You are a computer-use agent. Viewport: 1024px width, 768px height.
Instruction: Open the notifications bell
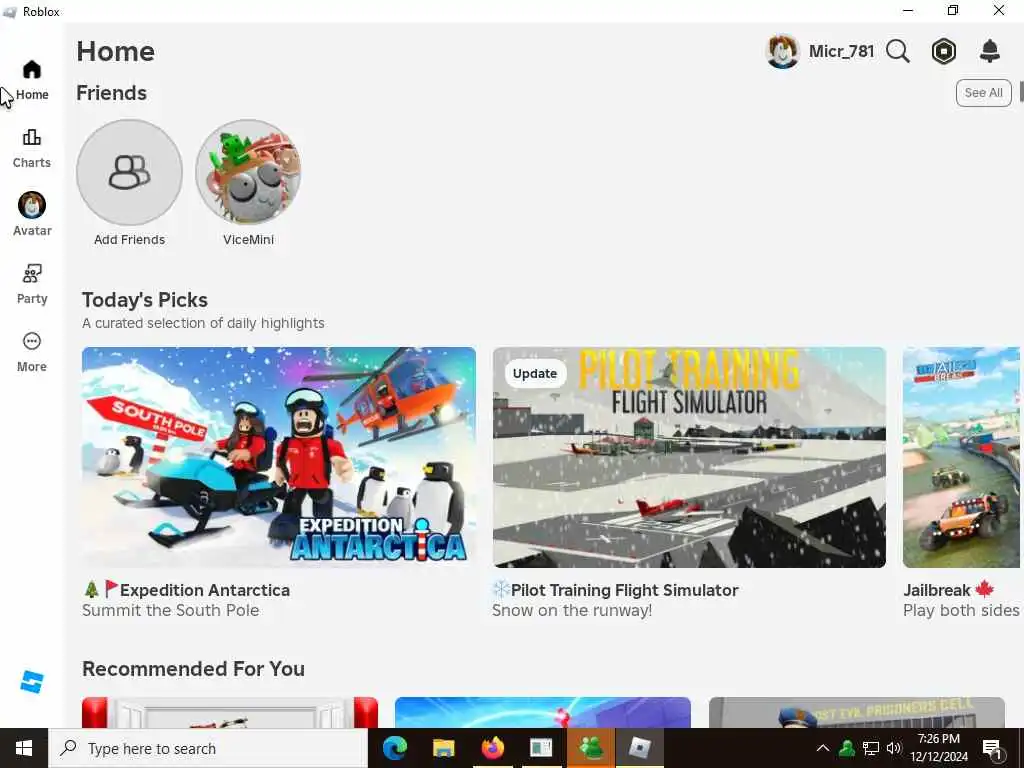click(990, 51)
